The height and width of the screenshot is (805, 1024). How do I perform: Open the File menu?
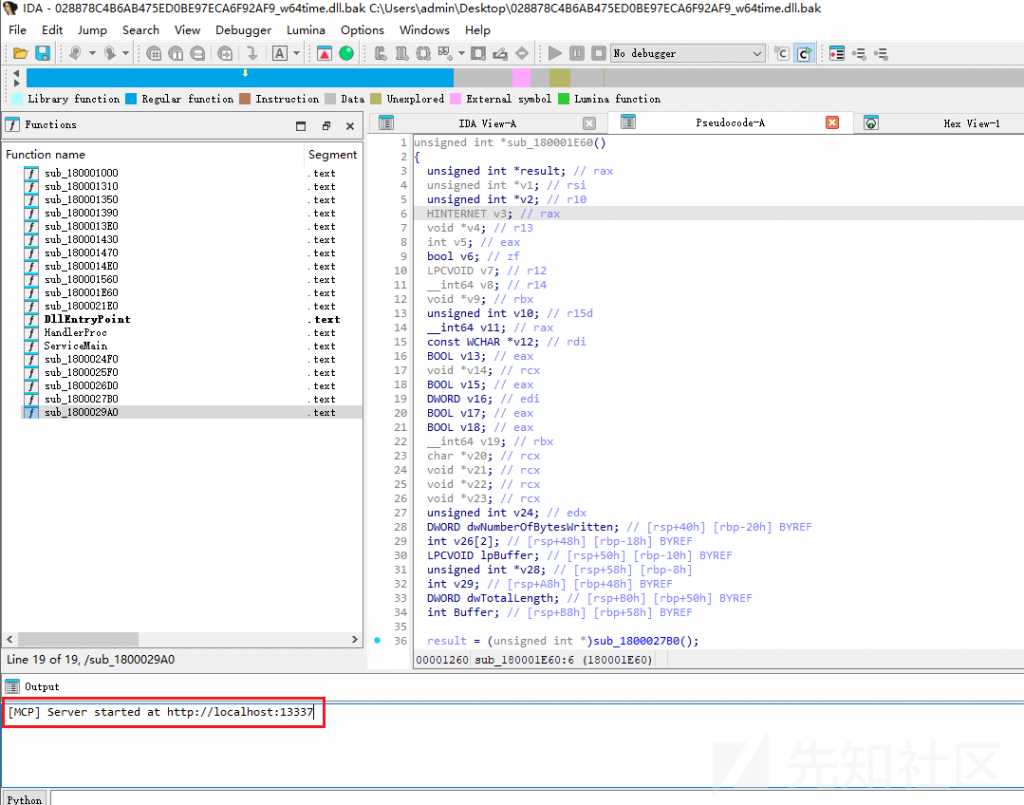18,30
